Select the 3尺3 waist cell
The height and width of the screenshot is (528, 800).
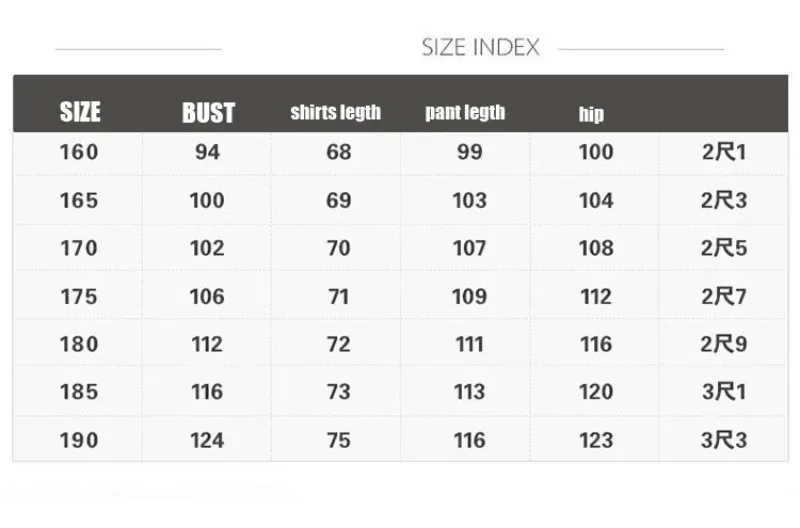tap(724, 440)
